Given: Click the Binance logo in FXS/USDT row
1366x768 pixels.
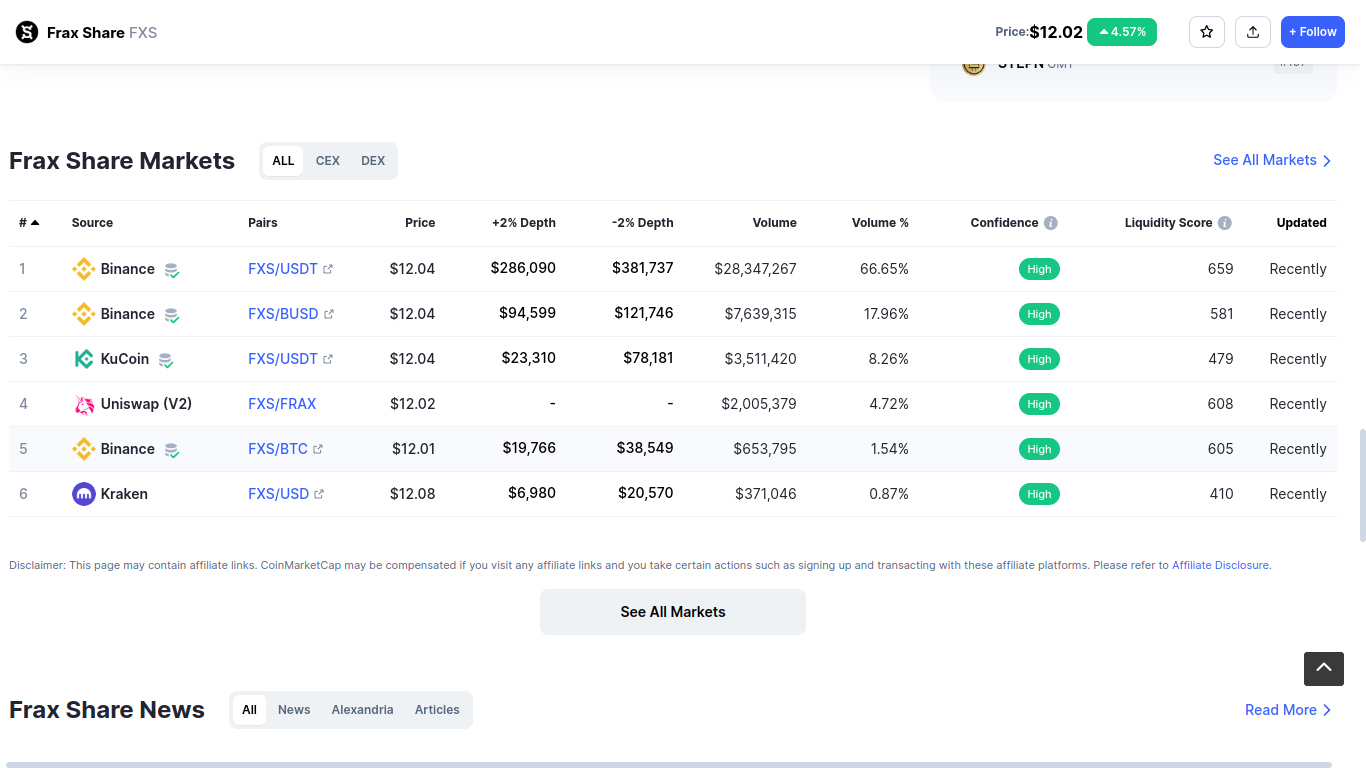Looking at the screenshot, I should (84, 269).
